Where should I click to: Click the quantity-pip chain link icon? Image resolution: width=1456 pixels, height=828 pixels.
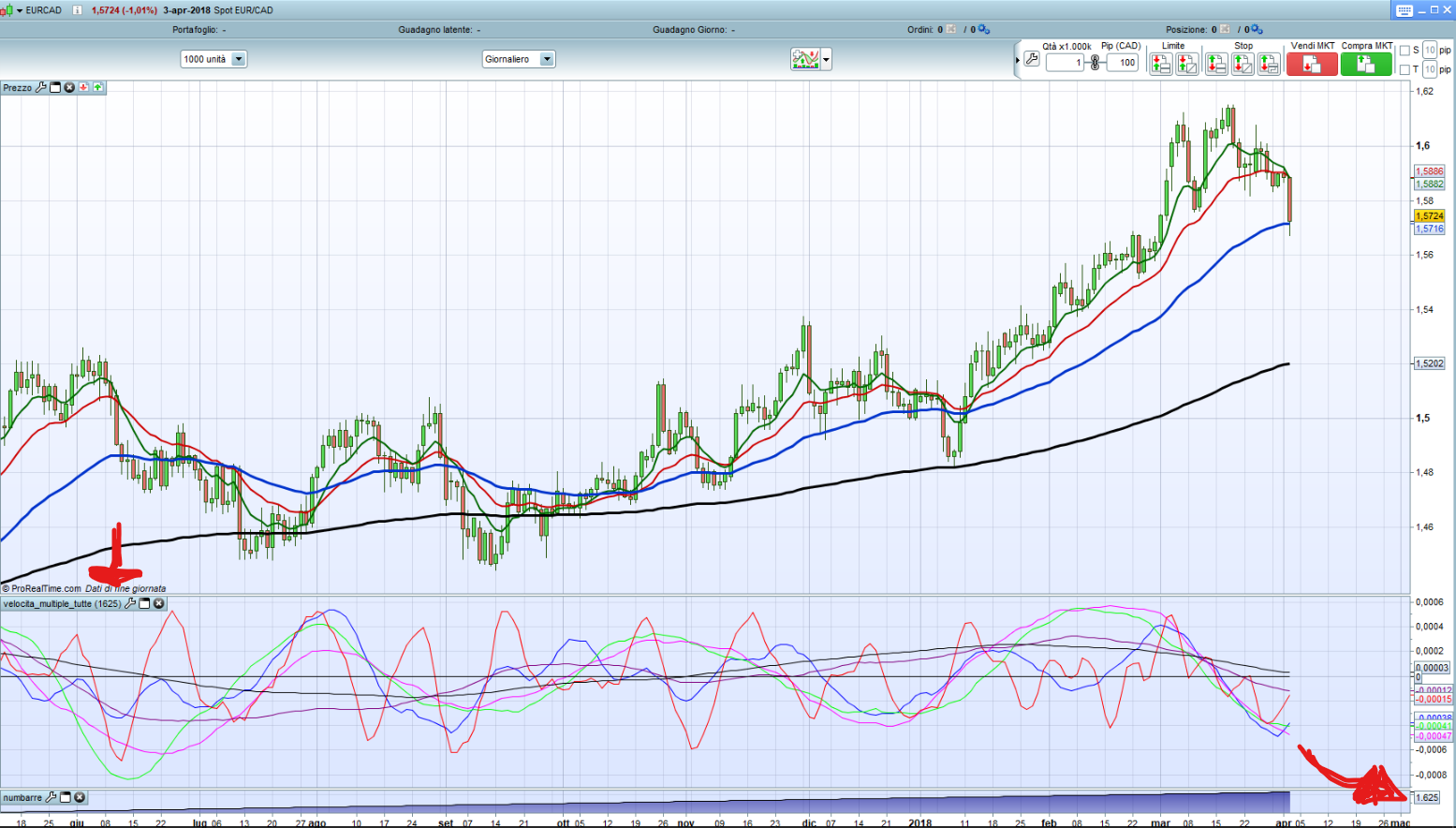[1095, 63]
